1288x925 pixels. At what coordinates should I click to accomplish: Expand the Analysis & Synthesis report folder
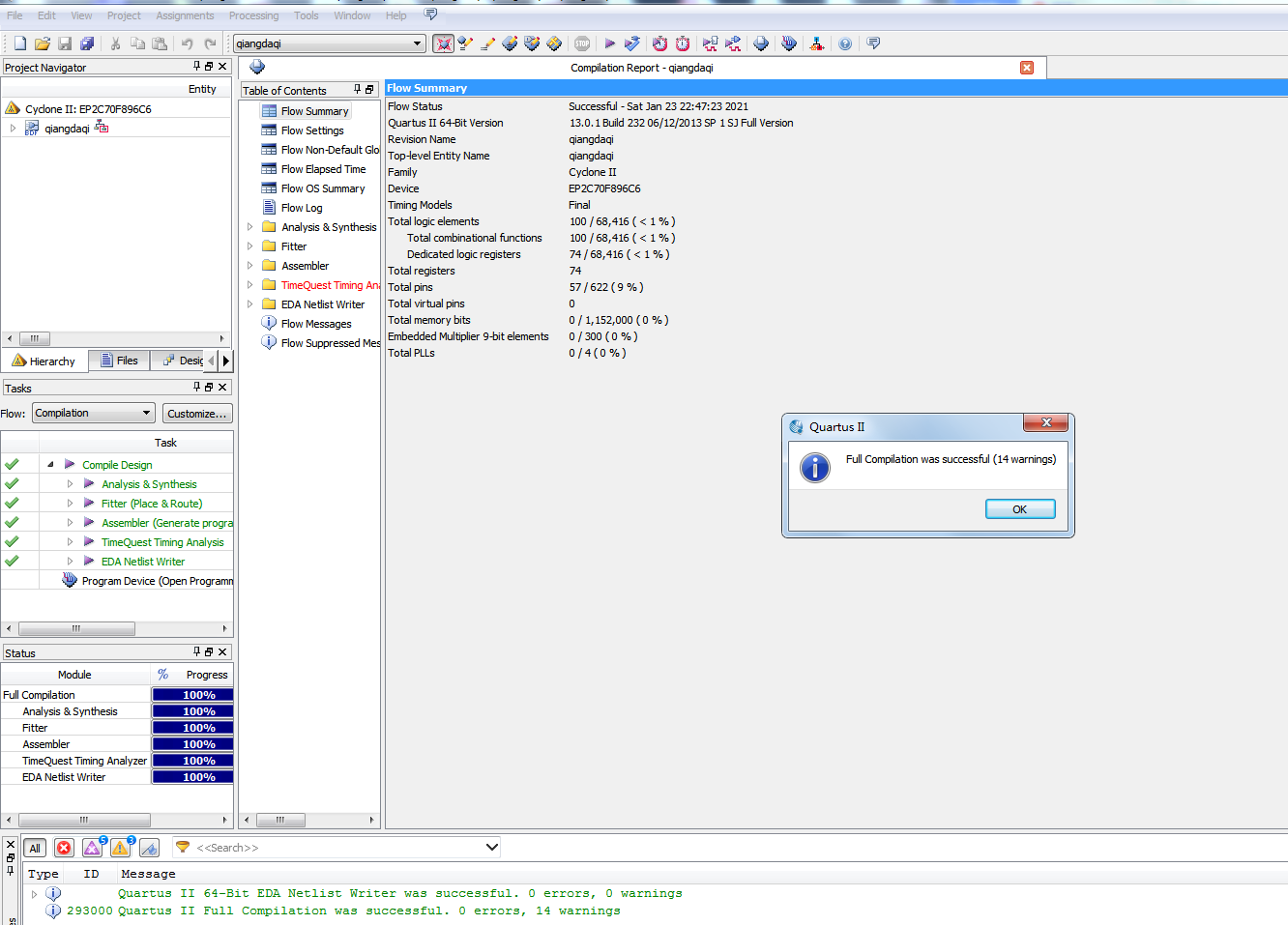[249, 227]
